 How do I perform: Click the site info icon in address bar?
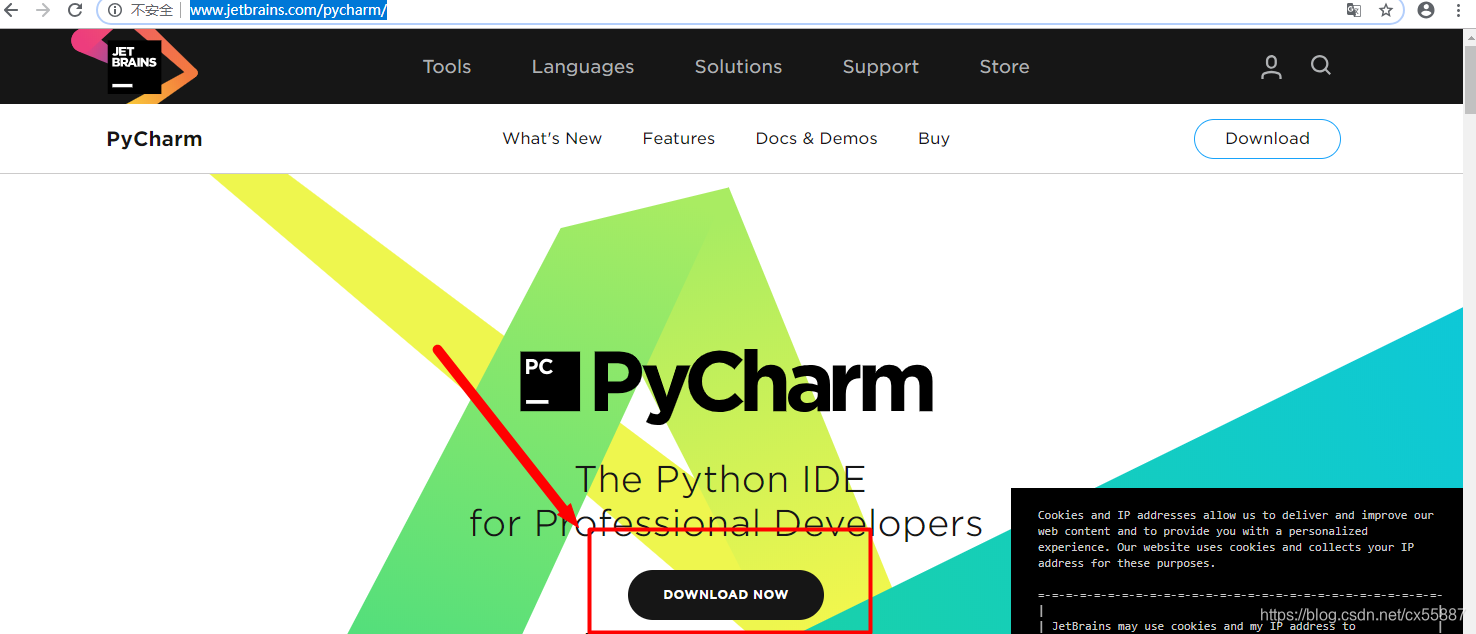coord(114,10)
